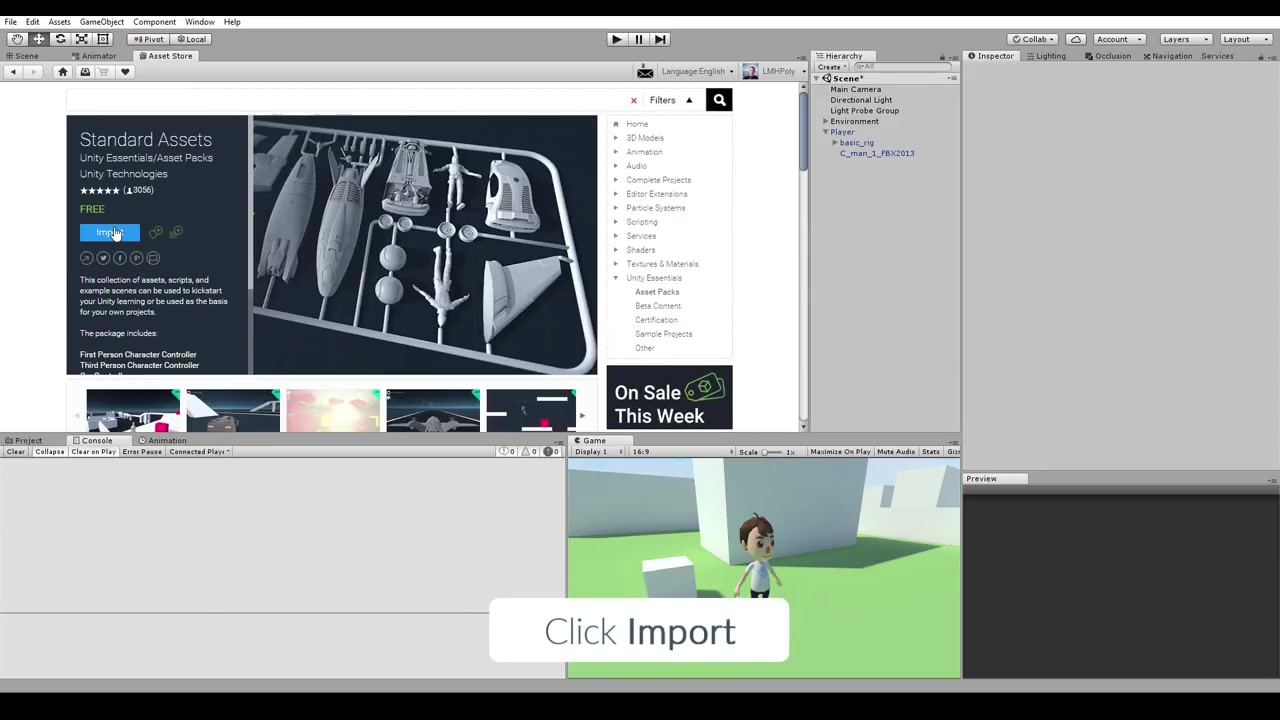
Task: Click the cloud services icon
Action: click(x=1076, y=39)
